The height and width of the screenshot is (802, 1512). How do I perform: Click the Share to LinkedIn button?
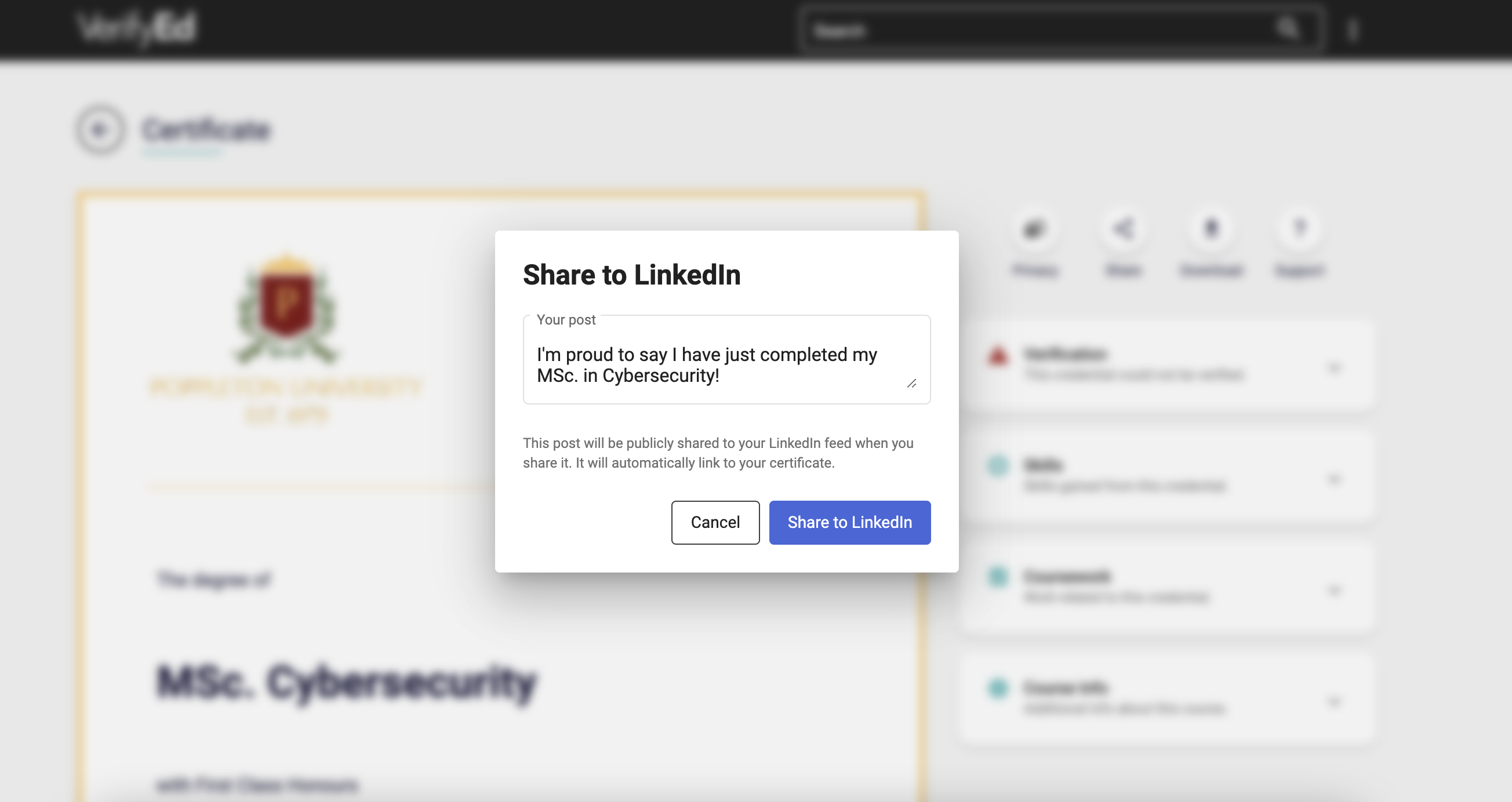(x=849, y=522)
